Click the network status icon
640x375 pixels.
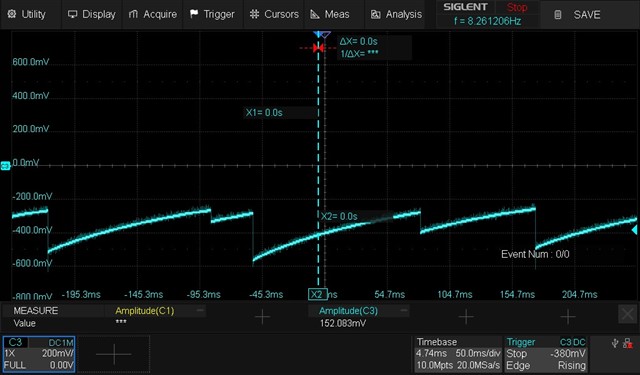tap(628, 344)
